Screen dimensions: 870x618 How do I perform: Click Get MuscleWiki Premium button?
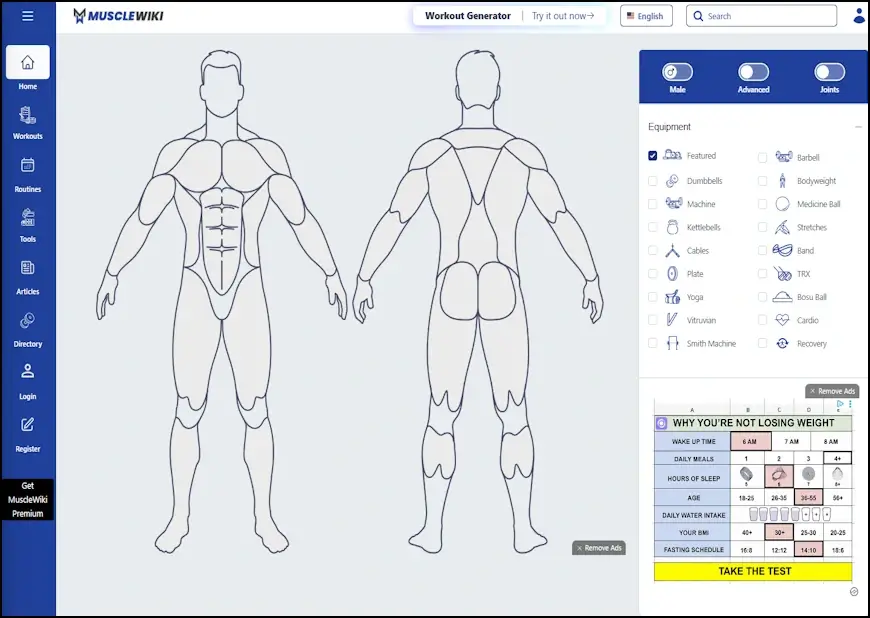(27, 499)
